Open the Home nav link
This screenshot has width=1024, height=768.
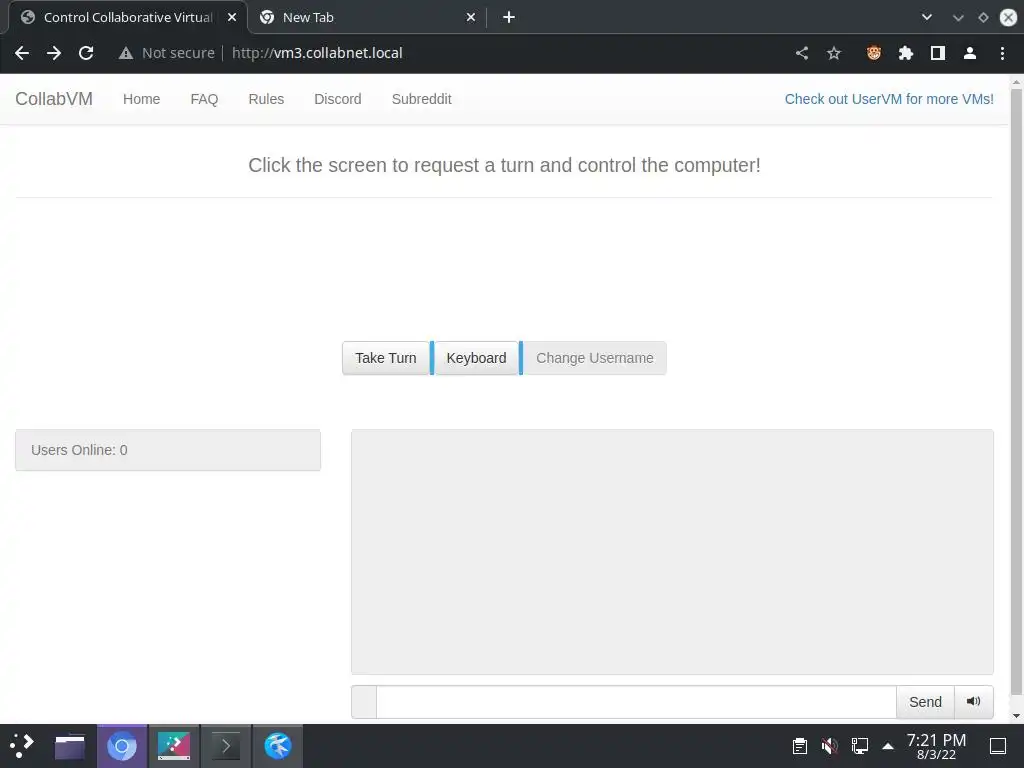click(141, 99)
